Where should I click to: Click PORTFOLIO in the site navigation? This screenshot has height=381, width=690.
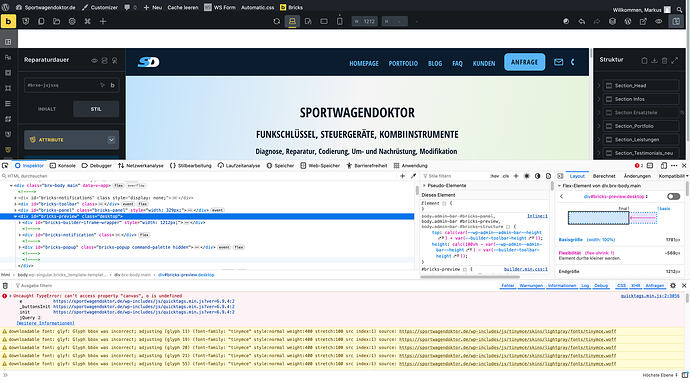[403, 63]
